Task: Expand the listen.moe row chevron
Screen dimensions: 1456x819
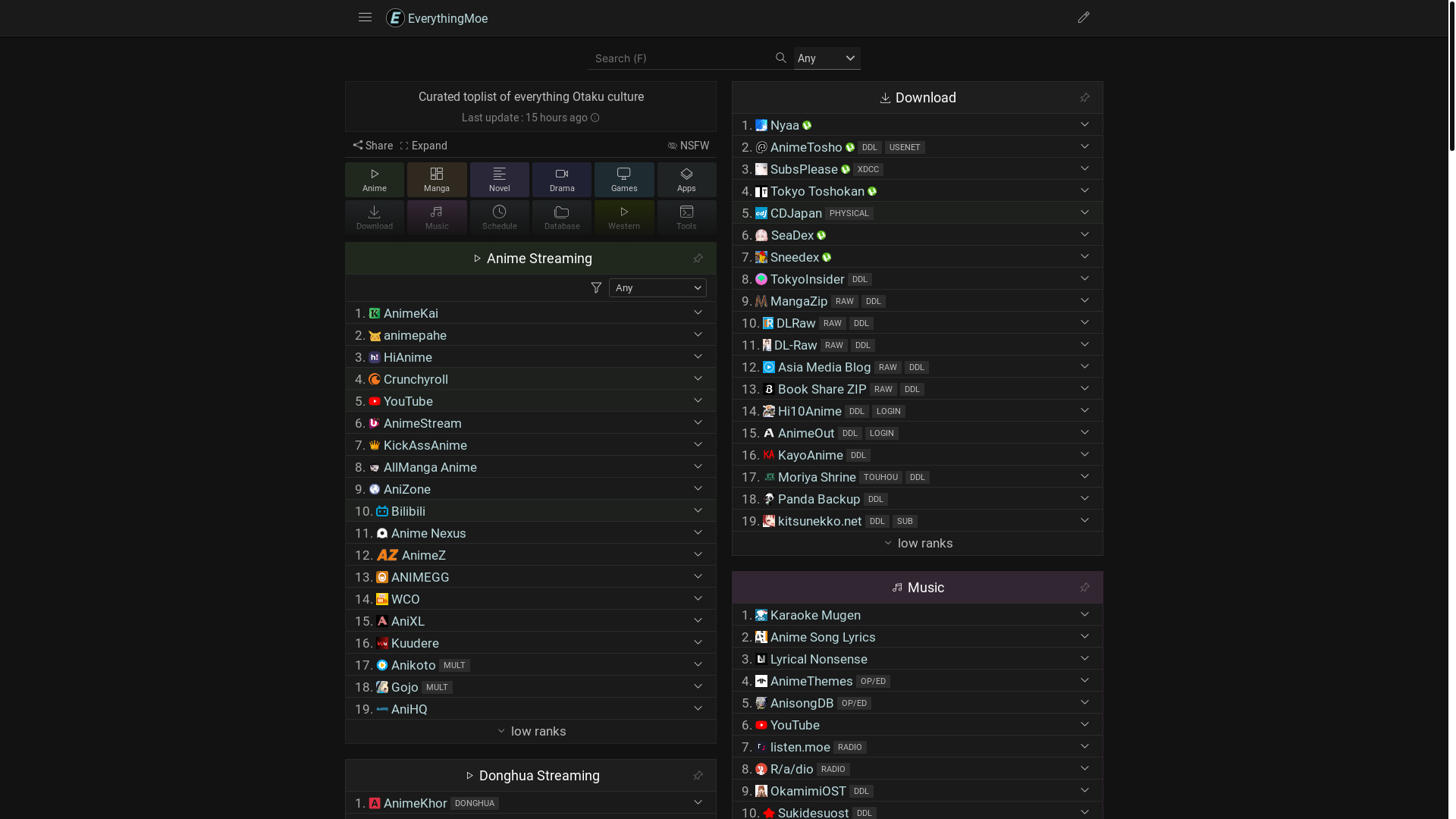Action: pos(1084,746)
